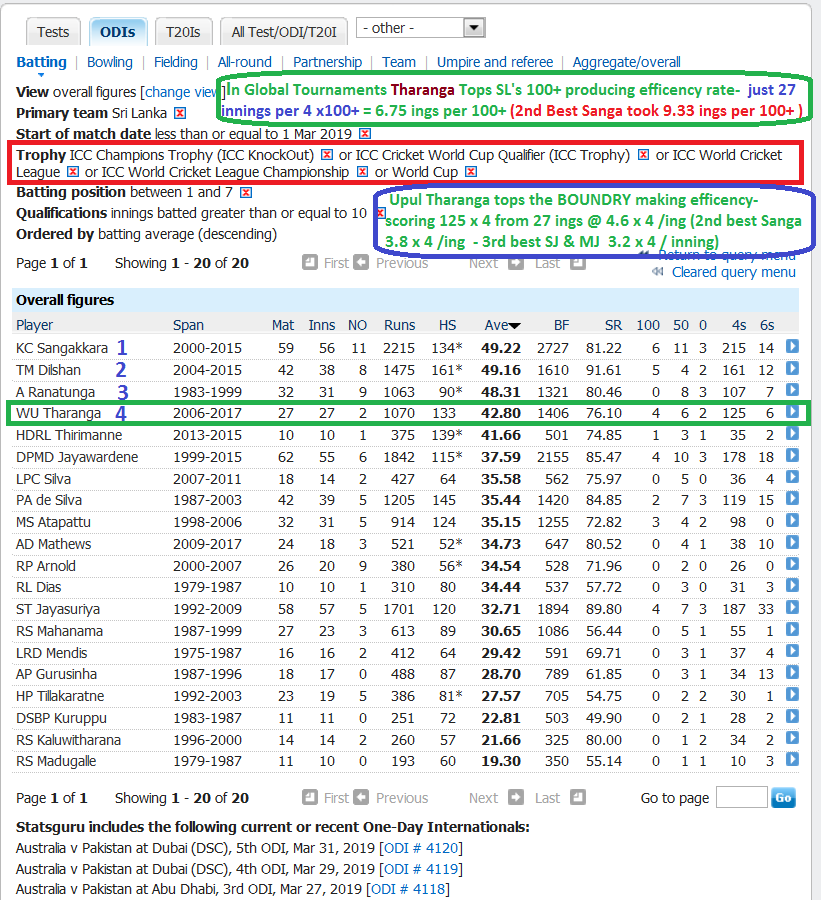The height and width of the screenshot is (900, 821).
Task: Switch to the Tests tab
Action: click(53, 32)
